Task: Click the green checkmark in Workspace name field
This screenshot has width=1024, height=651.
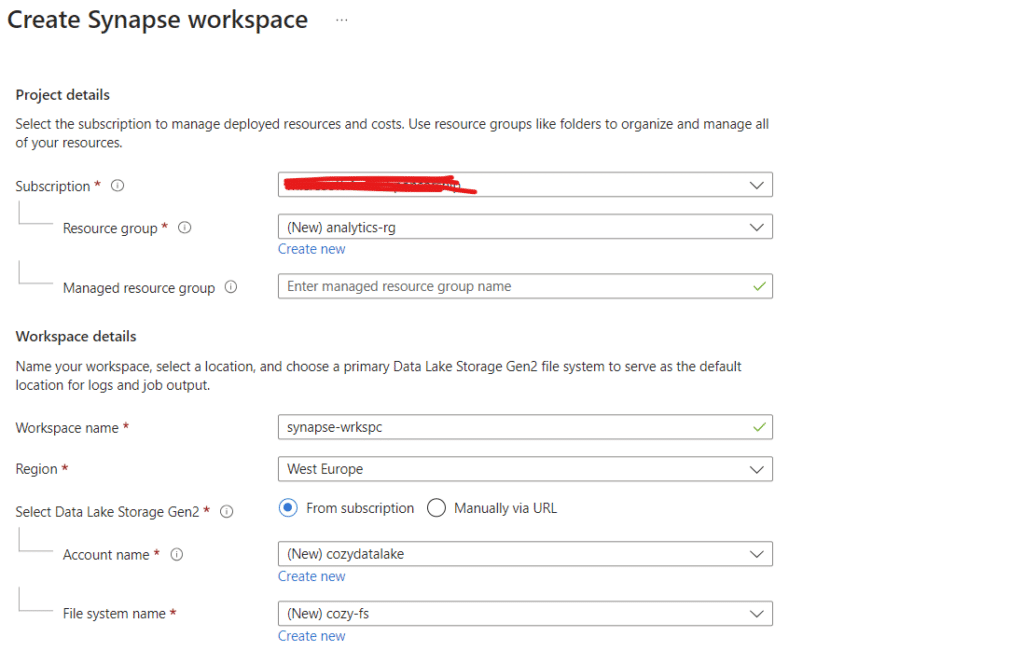Action: coord(759,427)
